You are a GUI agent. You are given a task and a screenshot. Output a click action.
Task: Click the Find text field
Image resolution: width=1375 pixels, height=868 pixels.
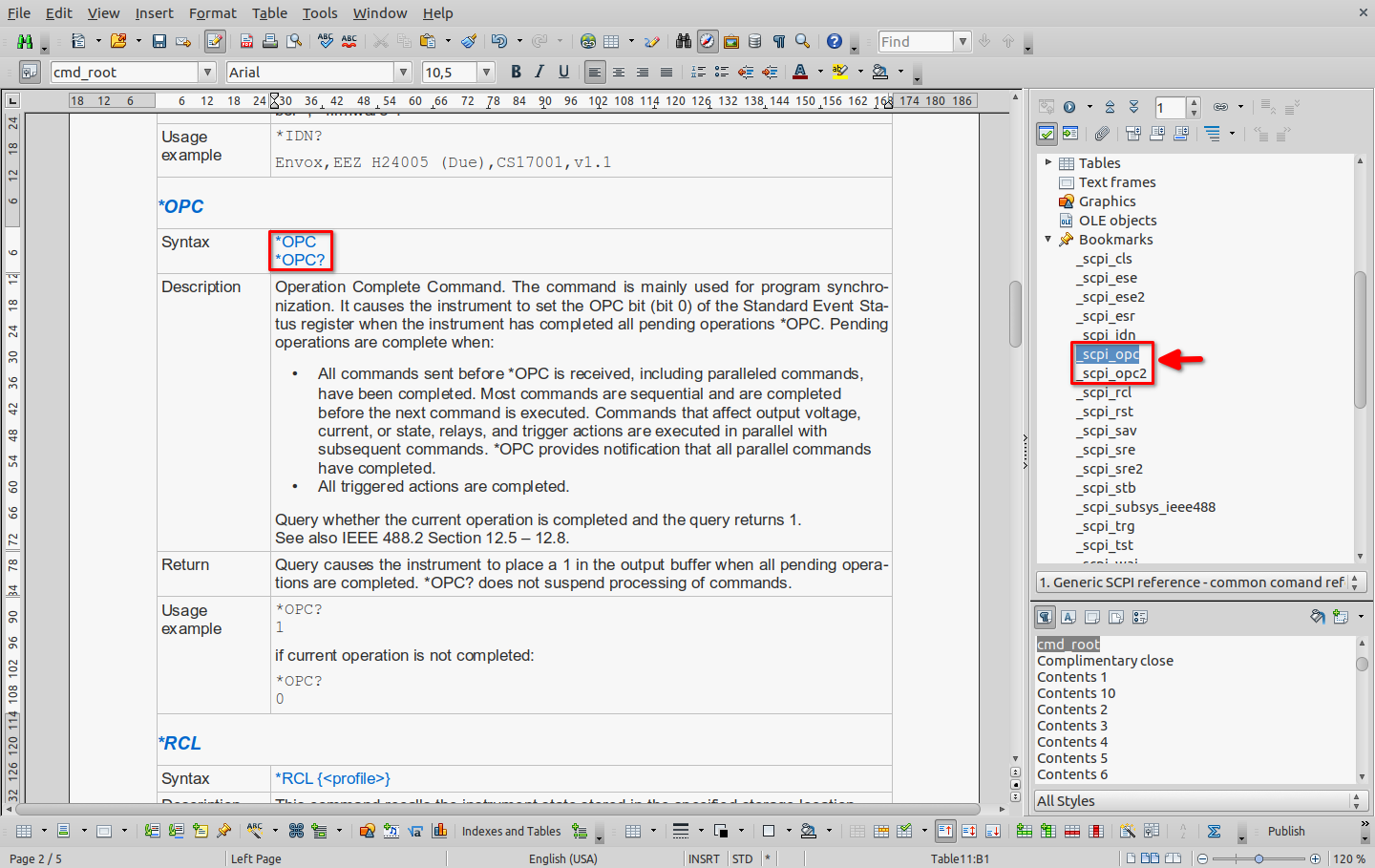[916, 41]
